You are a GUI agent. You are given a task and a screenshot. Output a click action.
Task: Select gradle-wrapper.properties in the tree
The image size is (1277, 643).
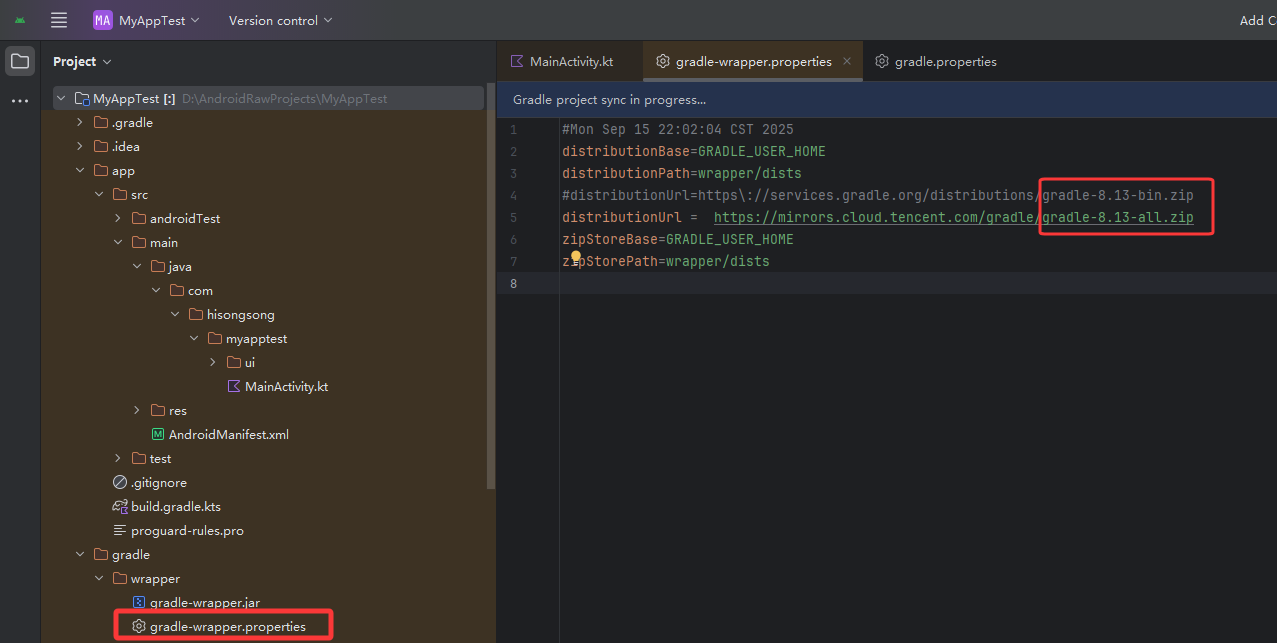pos(228,627)
